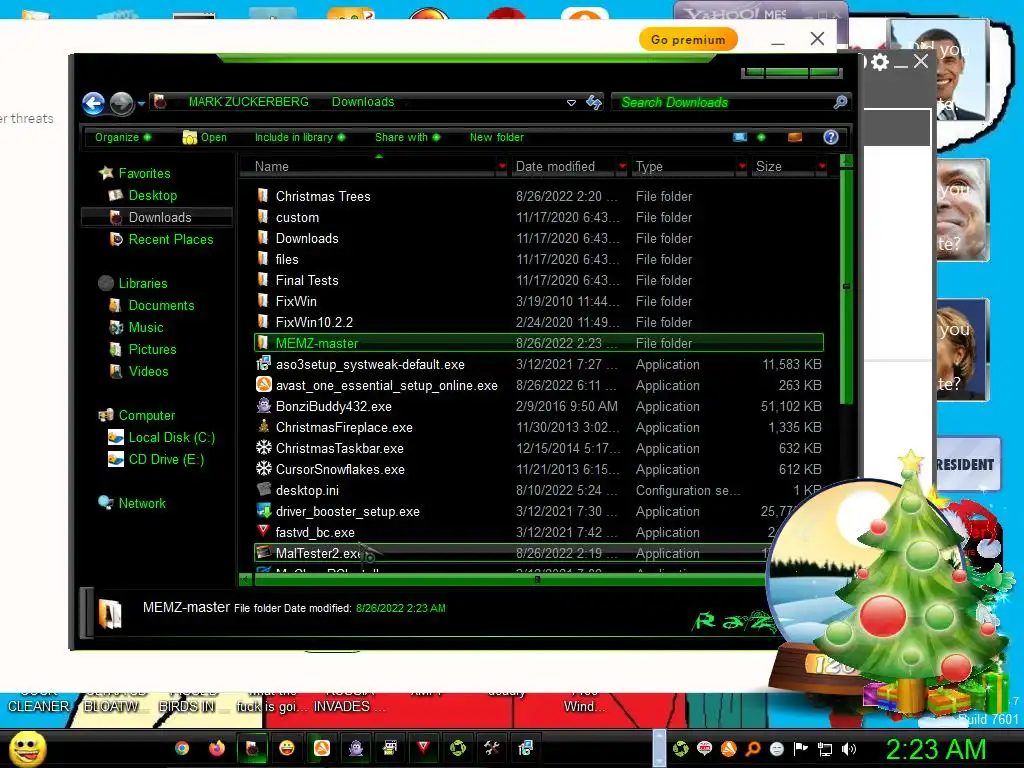Select the driver_booster_setup.exe icon
Image resolution: width=1024 pixels, height=768 pixels.
pyautogui.click(x=263, y=511)
